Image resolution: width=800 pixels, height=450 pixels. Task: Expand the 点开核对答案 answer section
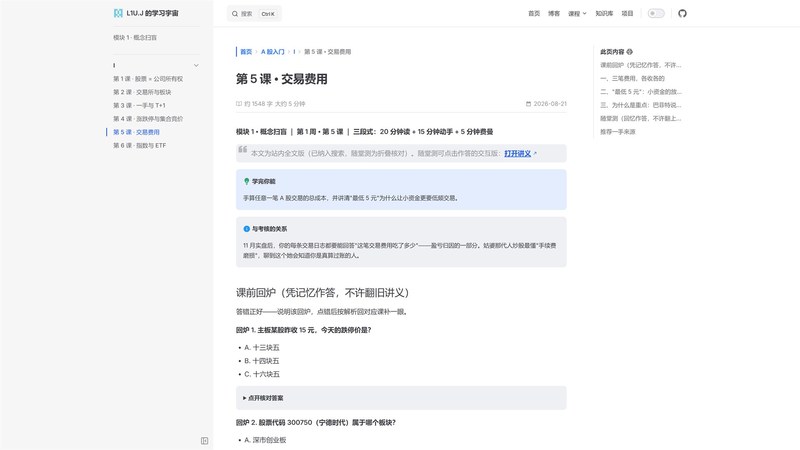[401, 398]
